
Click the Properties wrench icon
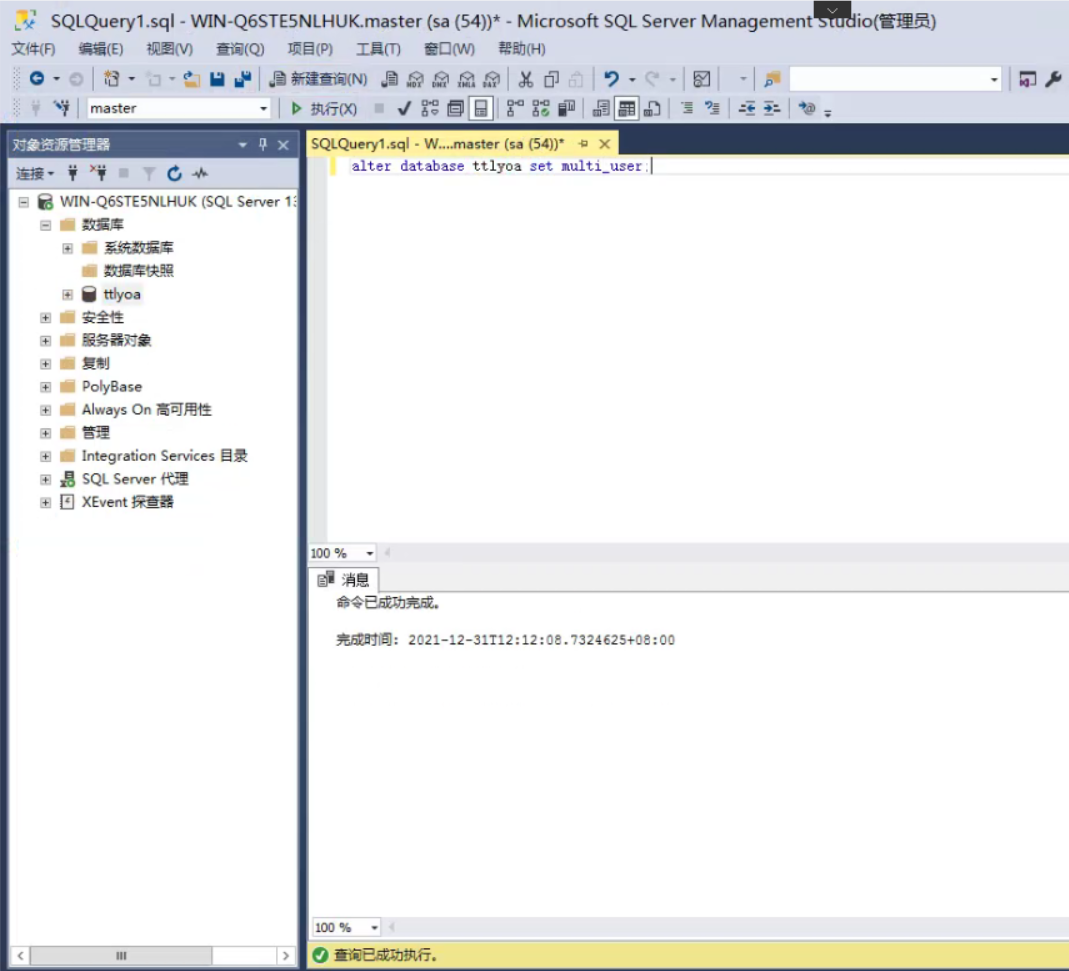(x=1053, y=79)
